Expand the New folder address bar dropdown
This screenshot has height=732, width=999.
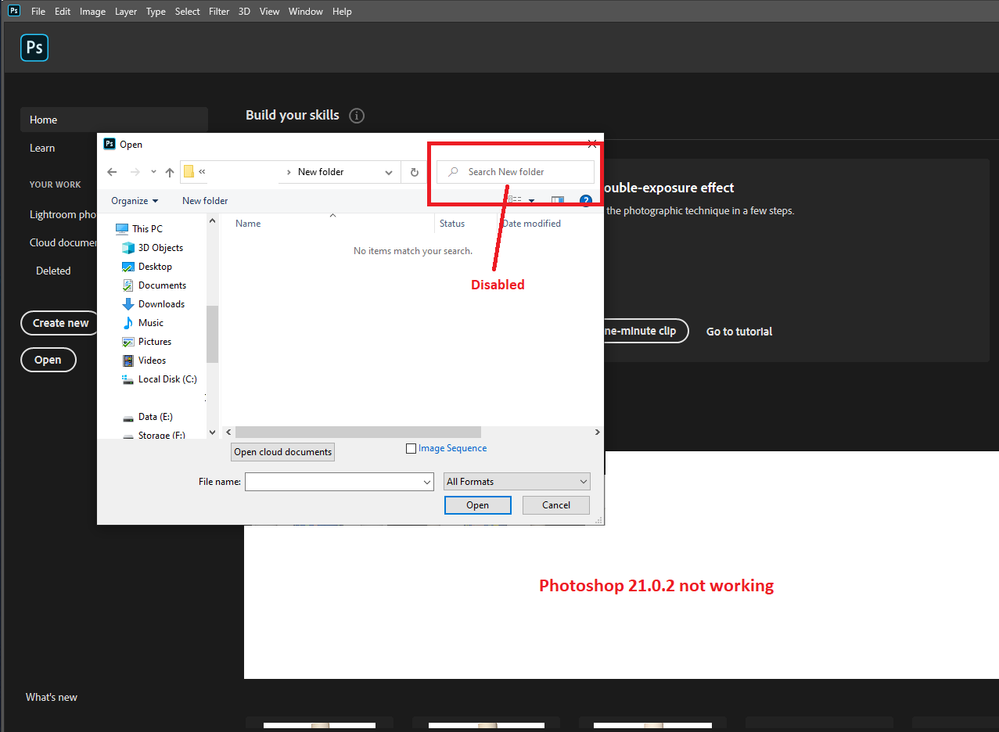389,172
